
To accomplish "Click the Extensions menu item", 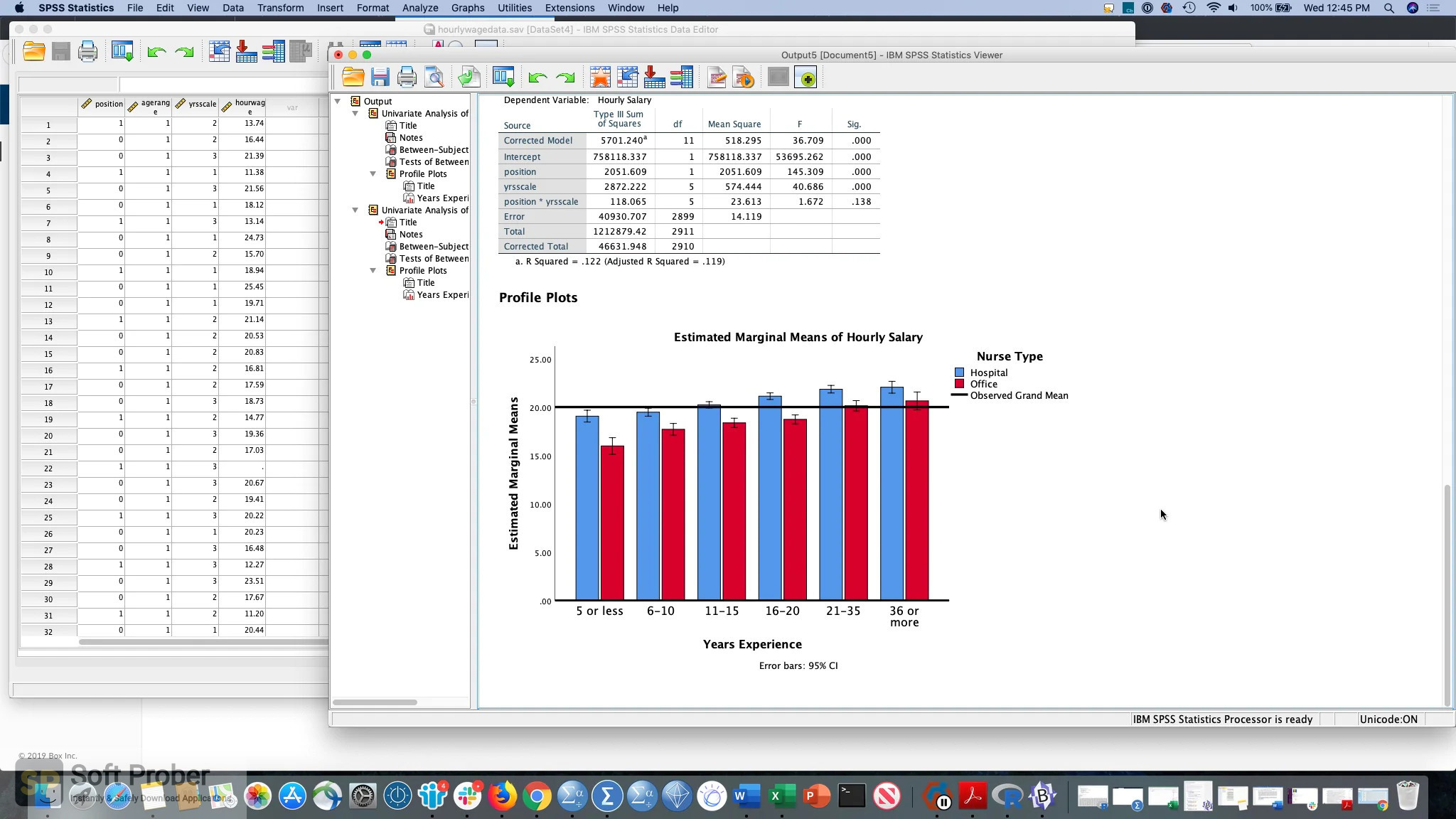I will point(570,8).
